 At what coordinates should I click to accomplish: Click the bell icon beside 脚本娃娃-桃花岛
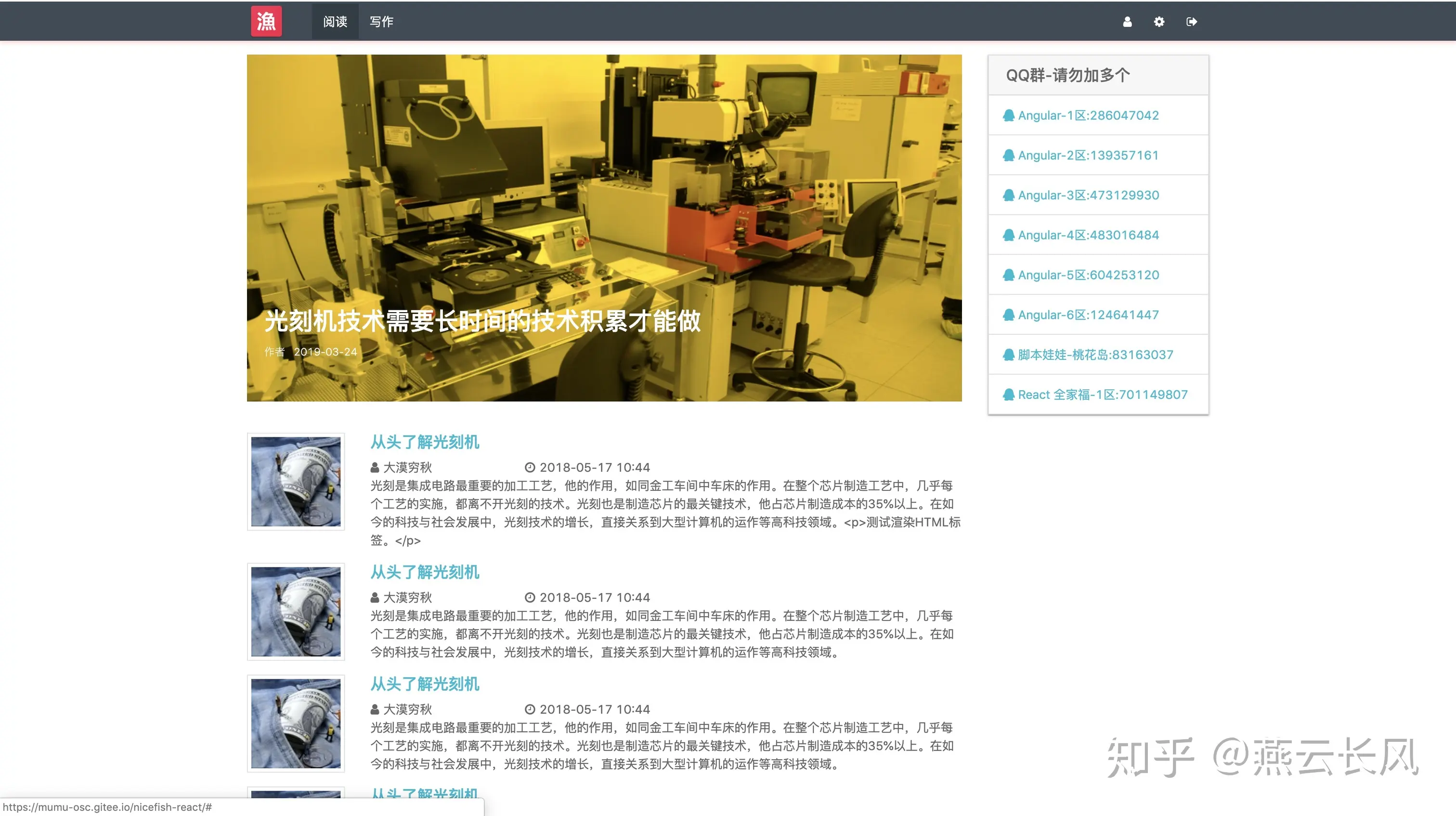click(x=1010, y=355)
